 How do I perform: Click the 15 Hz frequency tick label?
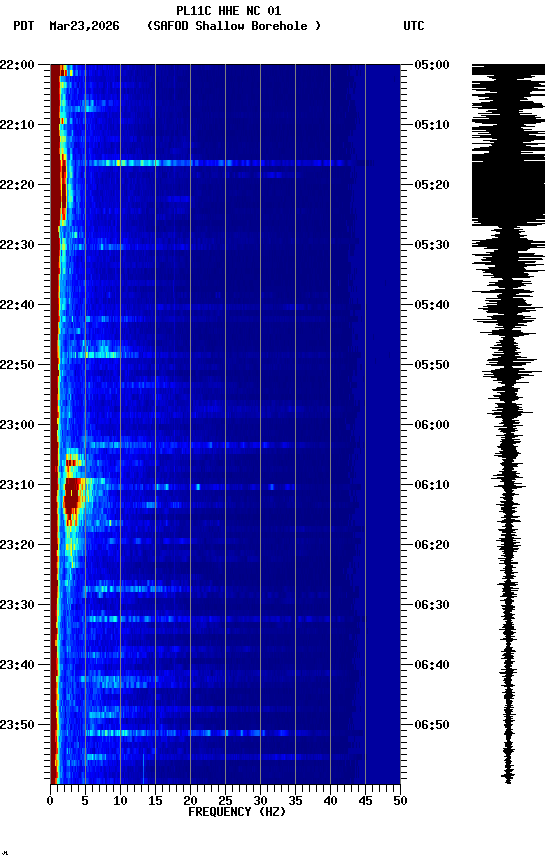click(x=155, y=801)
